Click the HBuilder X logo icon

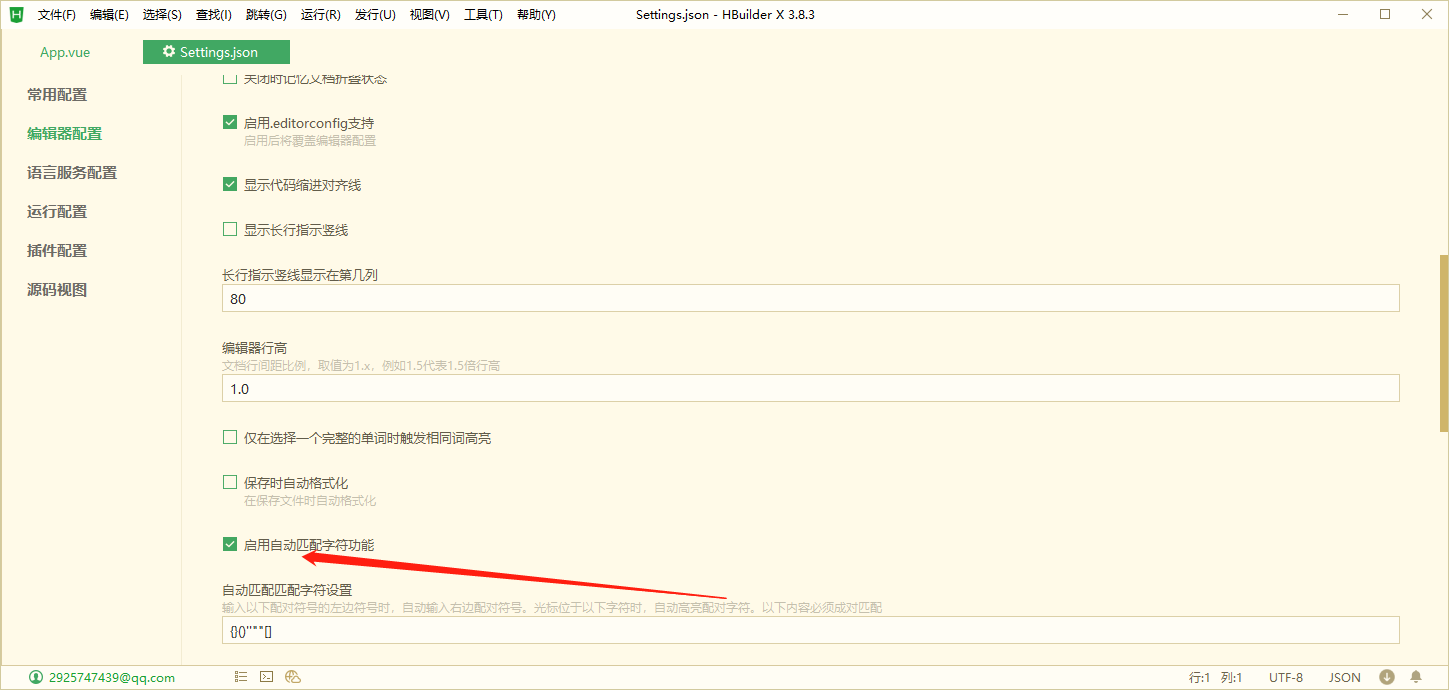coord(14,14)
